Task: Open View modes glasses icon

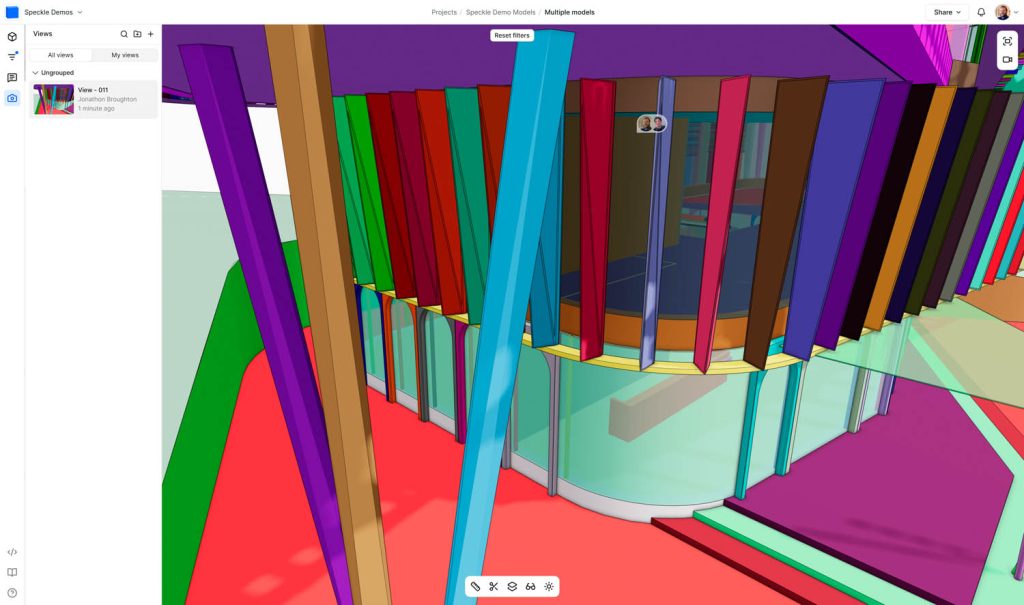Action: [x=531, y=586]
